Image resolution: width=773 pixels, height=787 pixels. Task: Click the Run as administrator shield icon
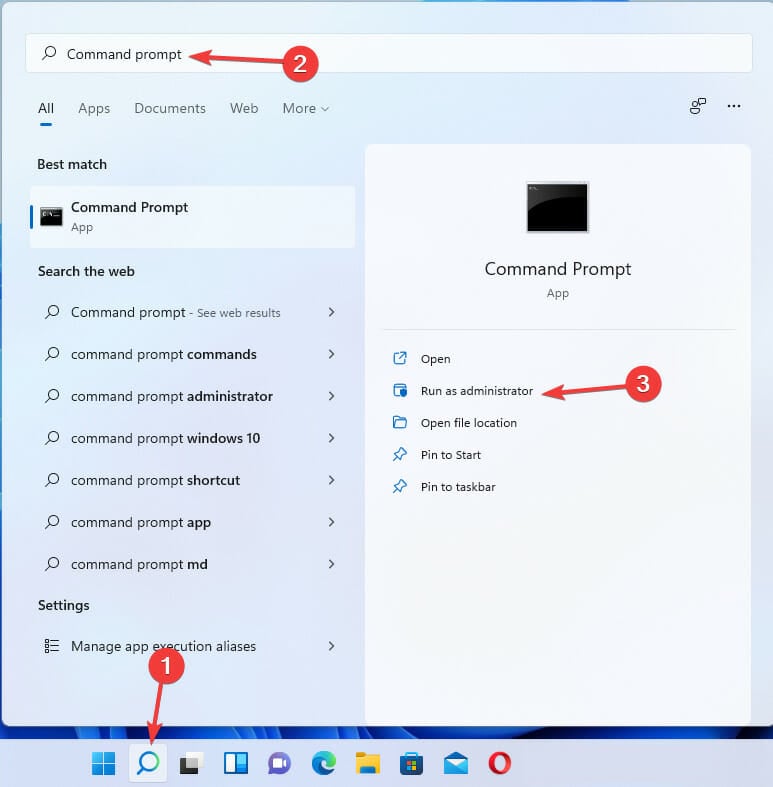(400, 390)
